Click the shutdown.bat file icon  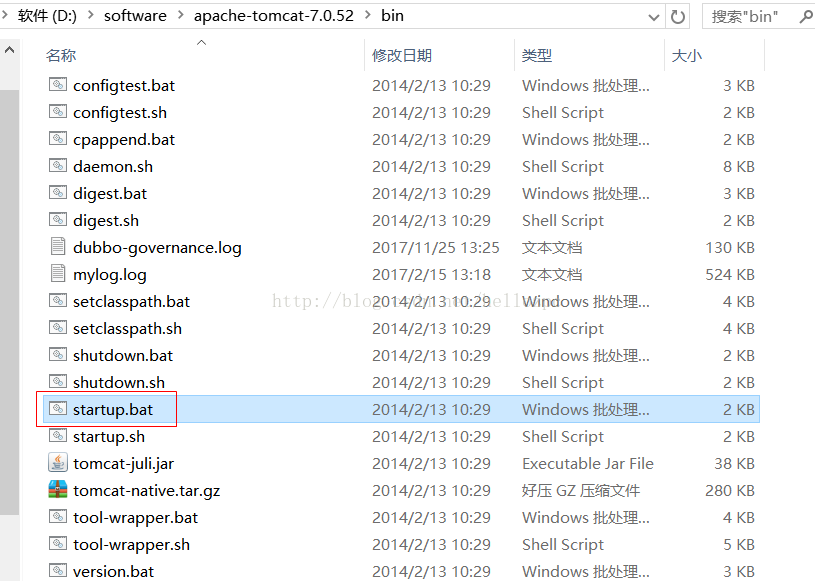58,354
